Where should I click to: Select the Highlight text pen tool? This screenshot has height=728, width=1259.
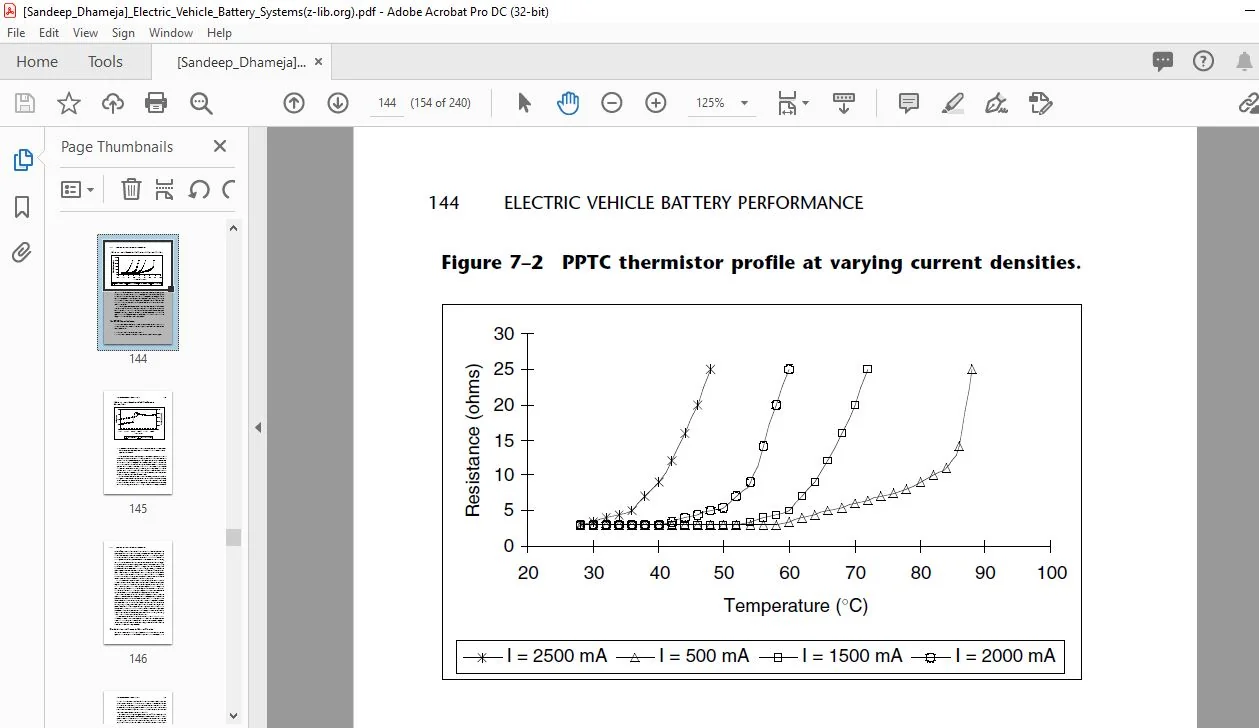point(952,103)
